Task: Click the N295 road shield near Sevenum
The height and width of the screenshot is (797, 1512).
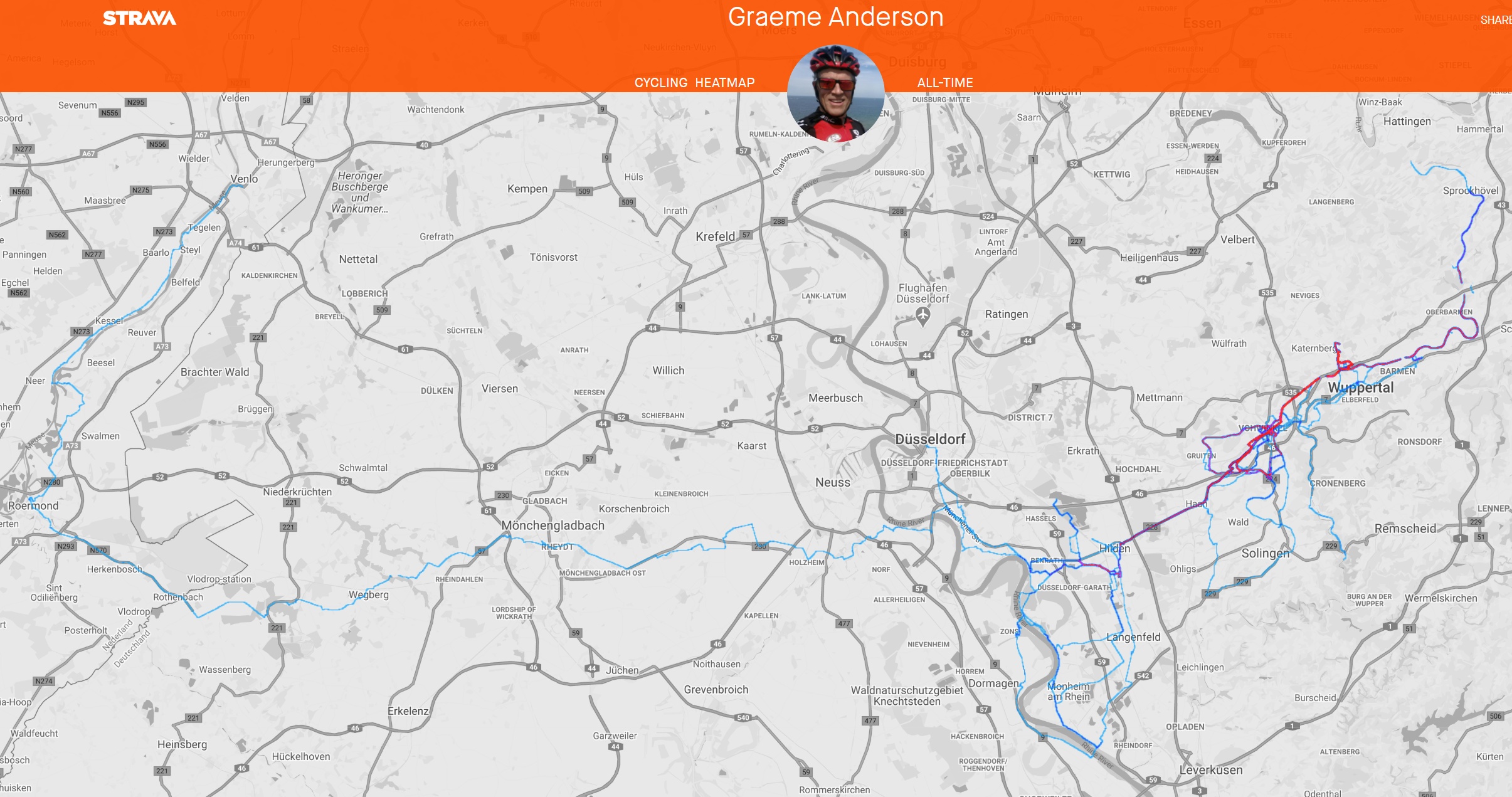Action: coord(135,102)
